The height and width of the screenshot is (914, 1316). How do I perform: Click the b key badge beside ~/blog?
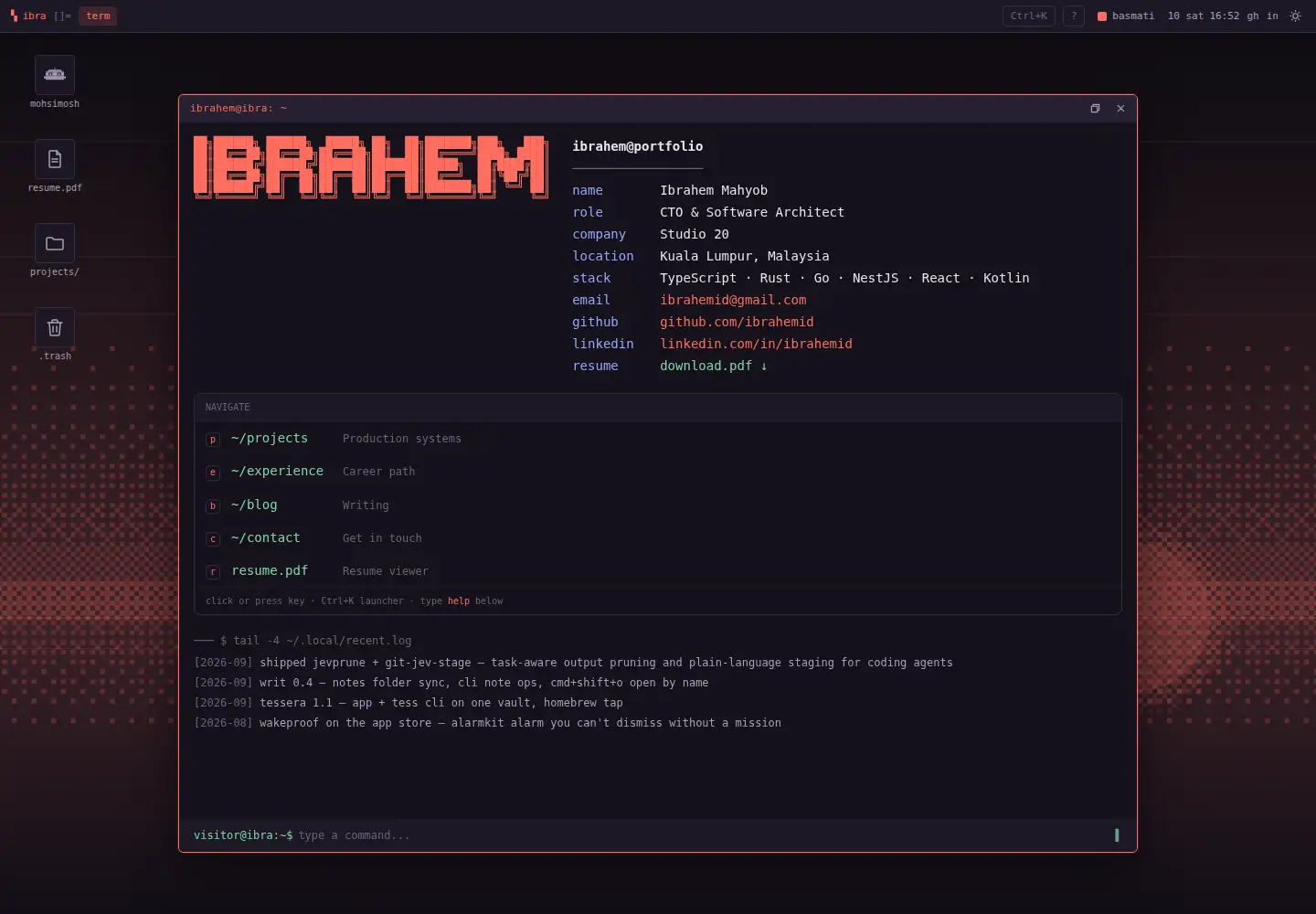click(213, 505)
